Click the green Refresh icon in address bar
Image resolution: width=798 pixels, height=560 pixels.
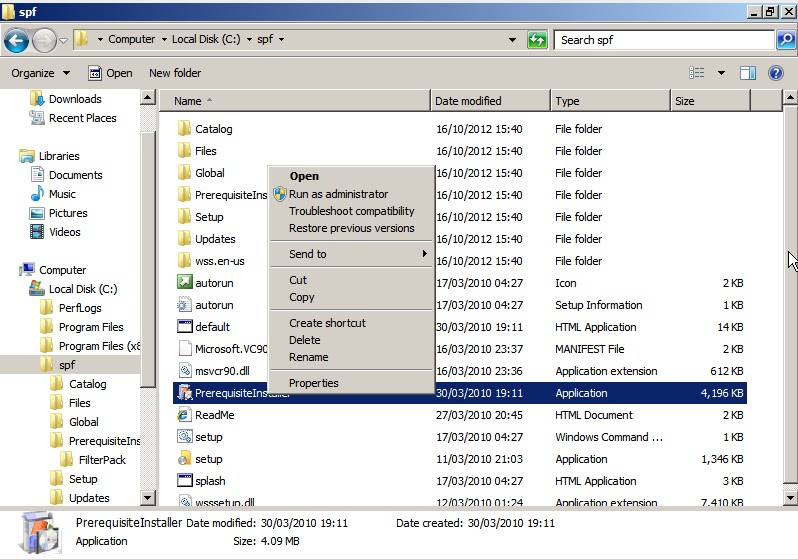(537, 40)
